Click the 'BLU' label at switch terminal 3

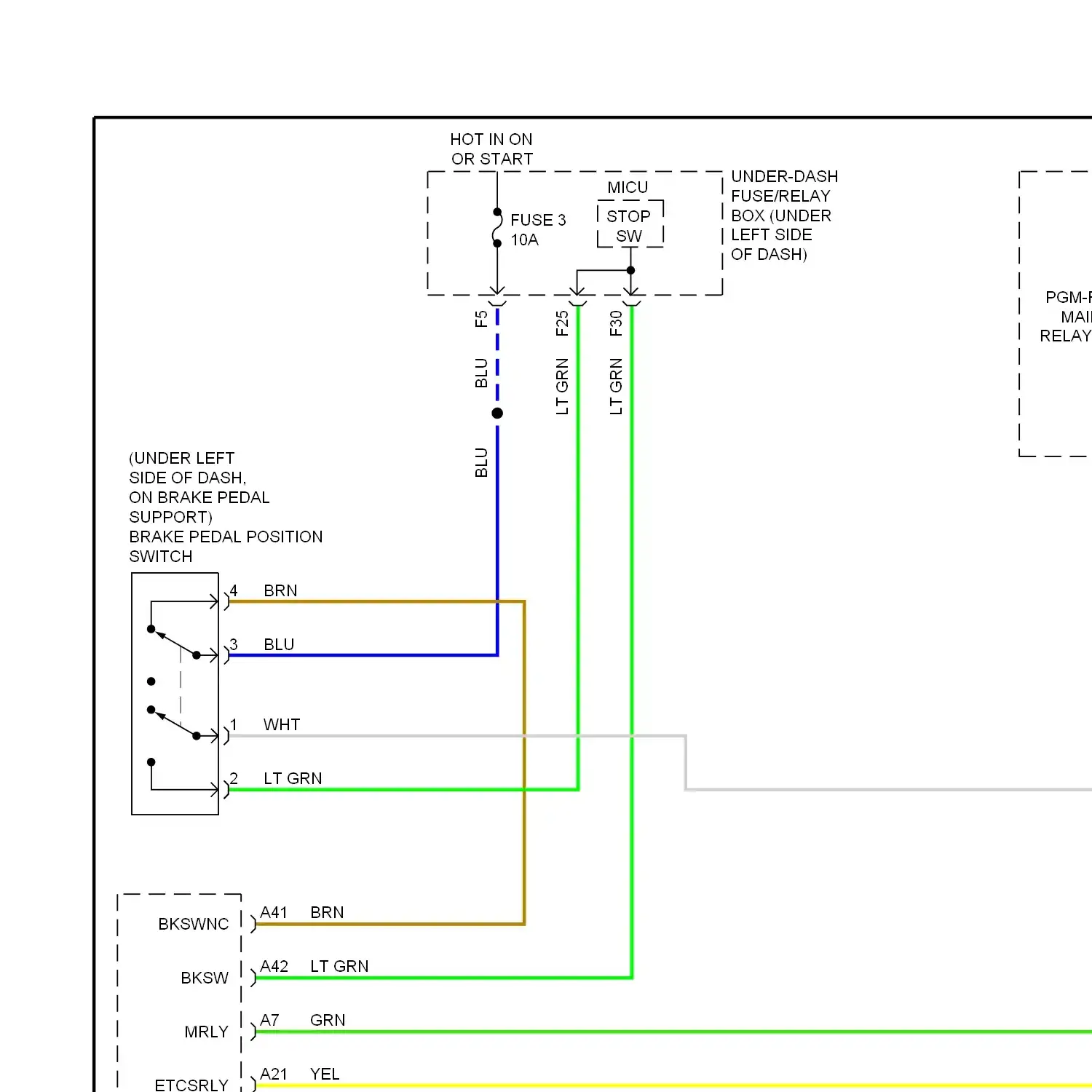click(279, 644)
